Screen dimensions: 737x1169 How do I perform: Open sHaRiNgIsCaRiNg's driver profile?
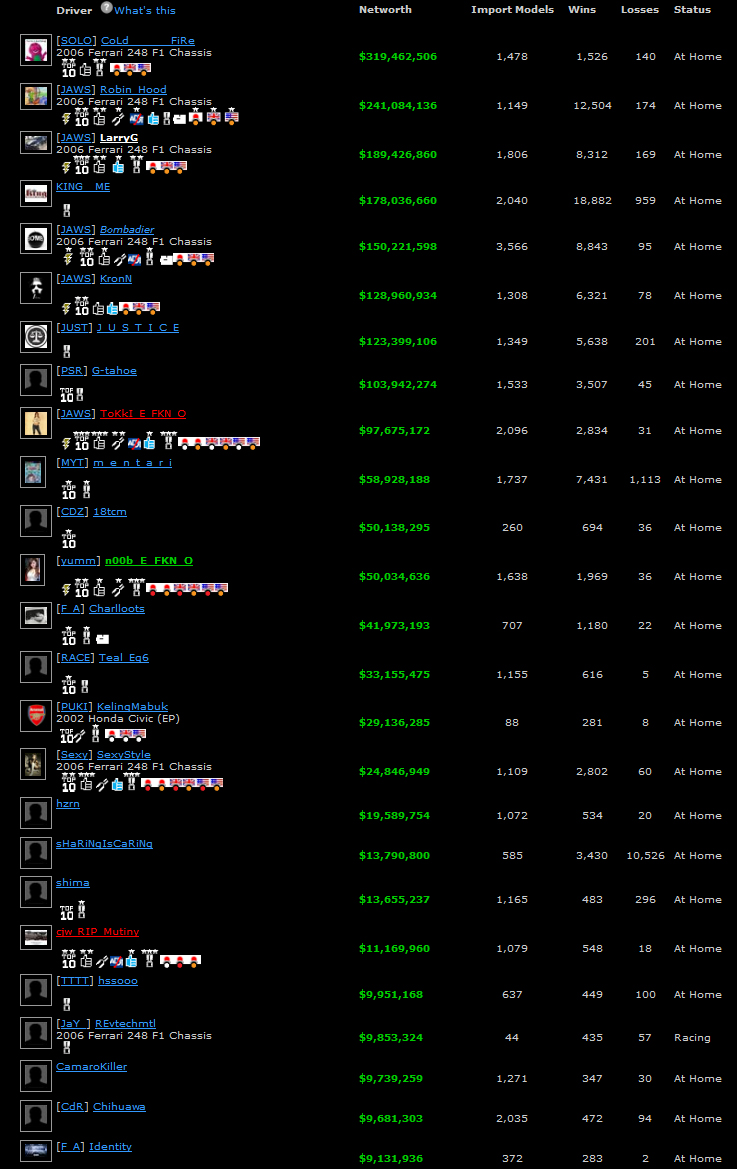pos(104,844)
